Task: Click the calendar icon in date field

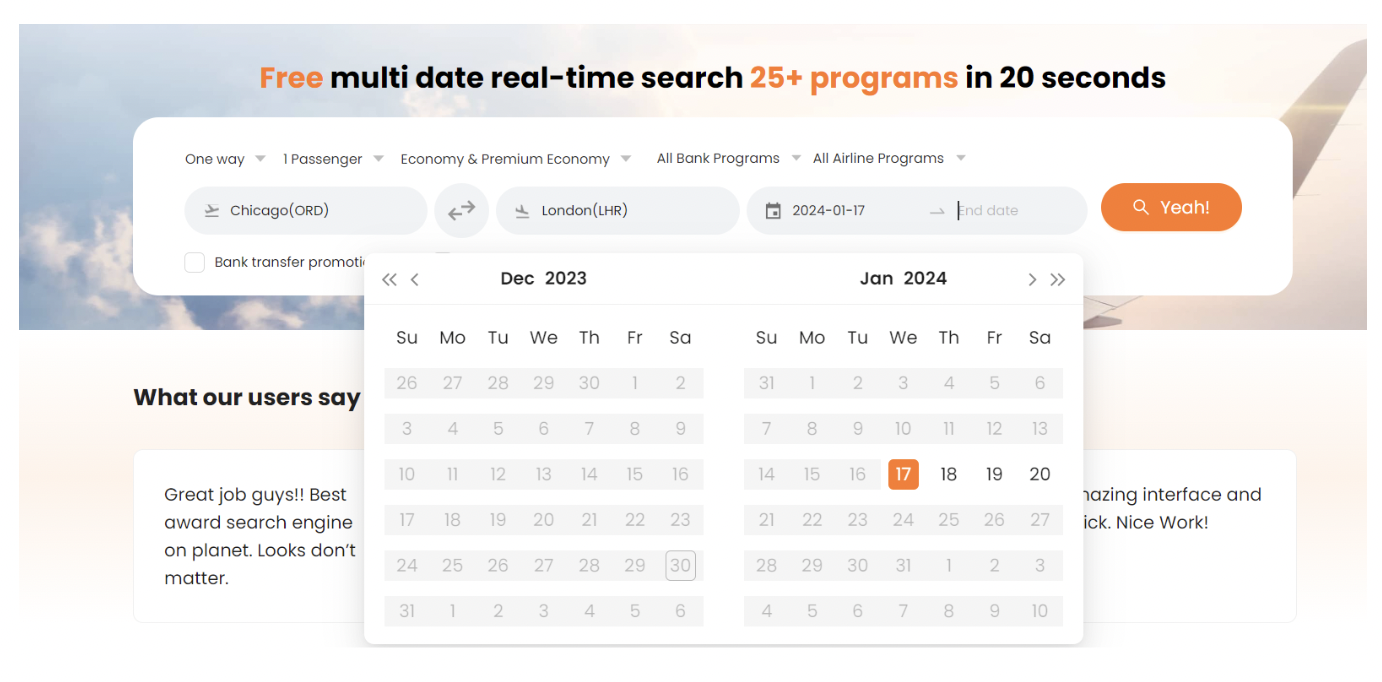Action: click(772, 211)
